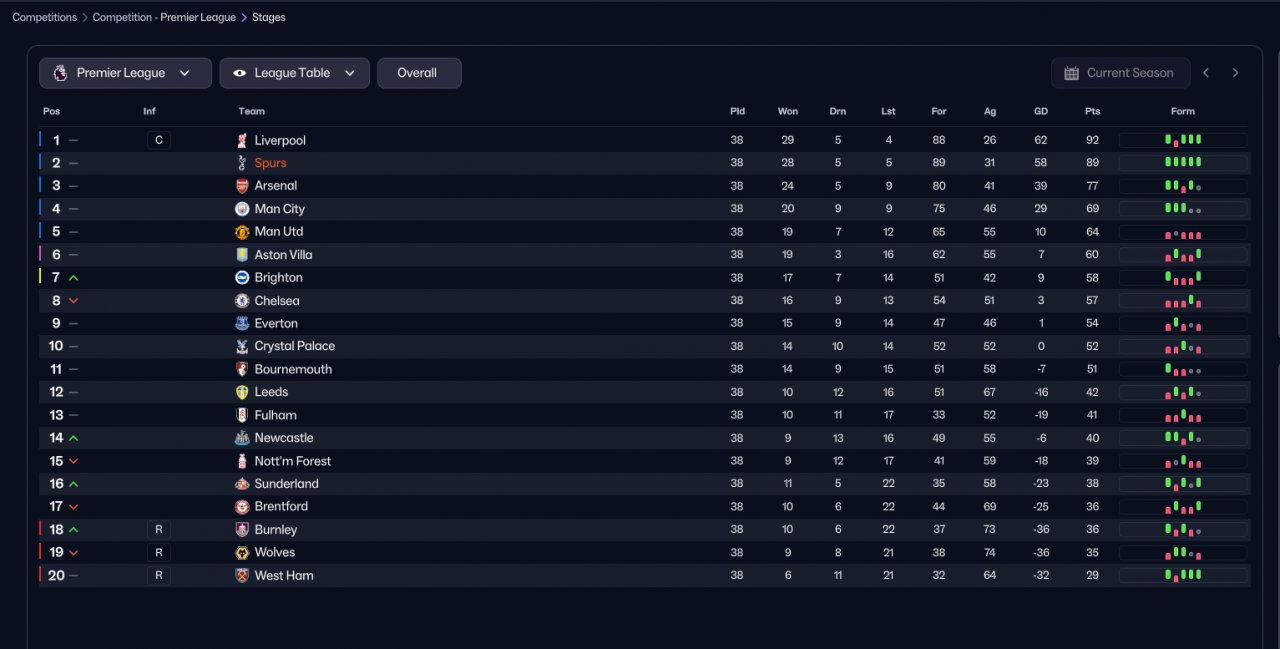Image resolution: width=1280 pixels, height=649 pixels.
Task: Sort table by Inf column header
Action: click(149, 112)
